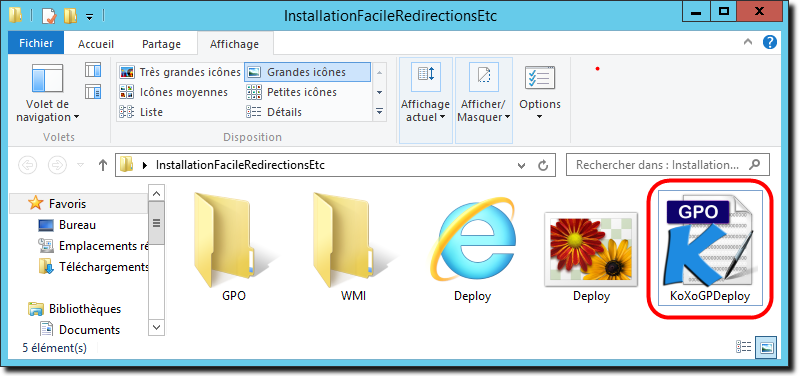
Task: Move the layout gallery down one row
Action: tap(379, 92)
